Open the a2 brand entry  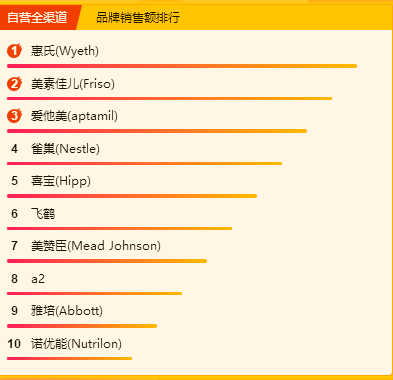(x=38, y=279)
